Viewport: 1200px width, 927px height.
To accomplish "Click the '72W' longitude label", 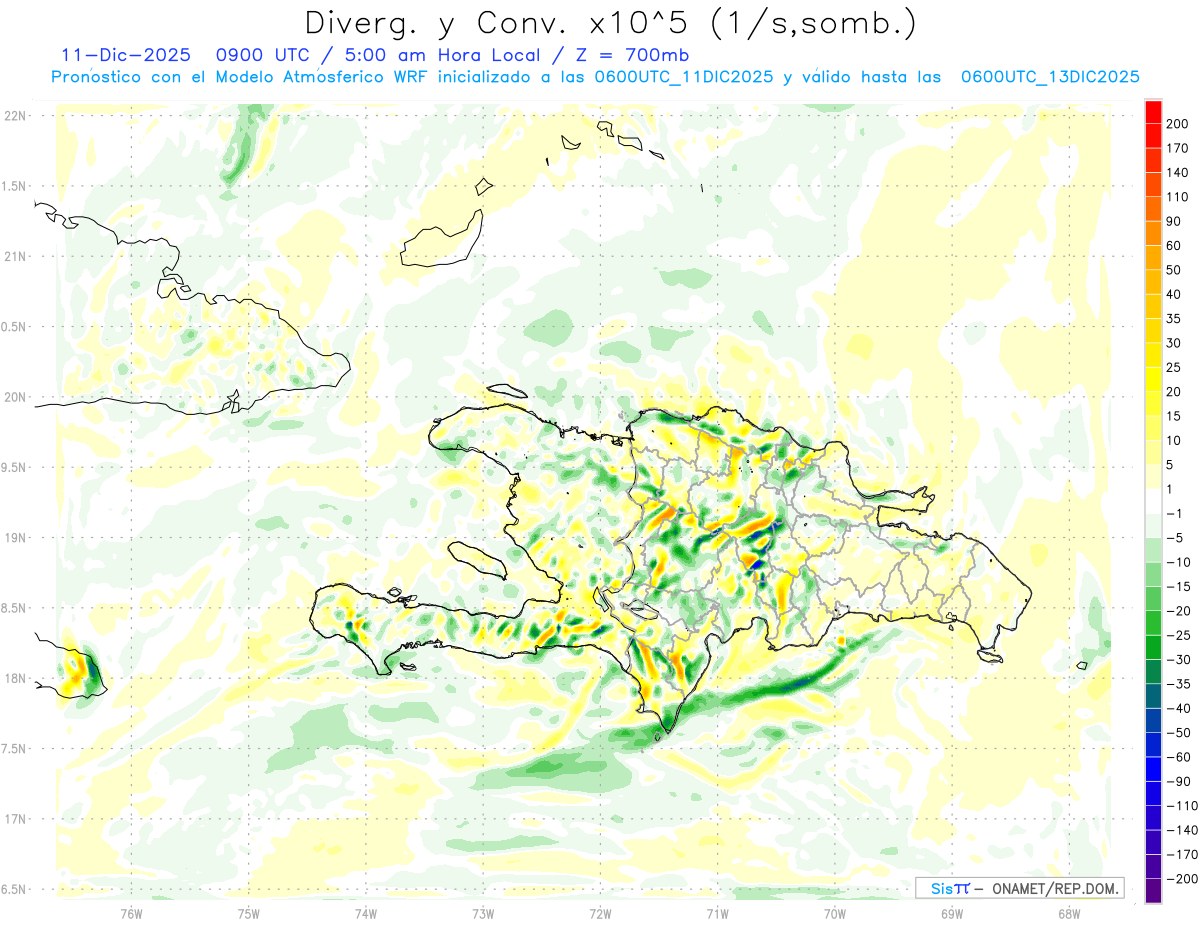I will 600,914.
